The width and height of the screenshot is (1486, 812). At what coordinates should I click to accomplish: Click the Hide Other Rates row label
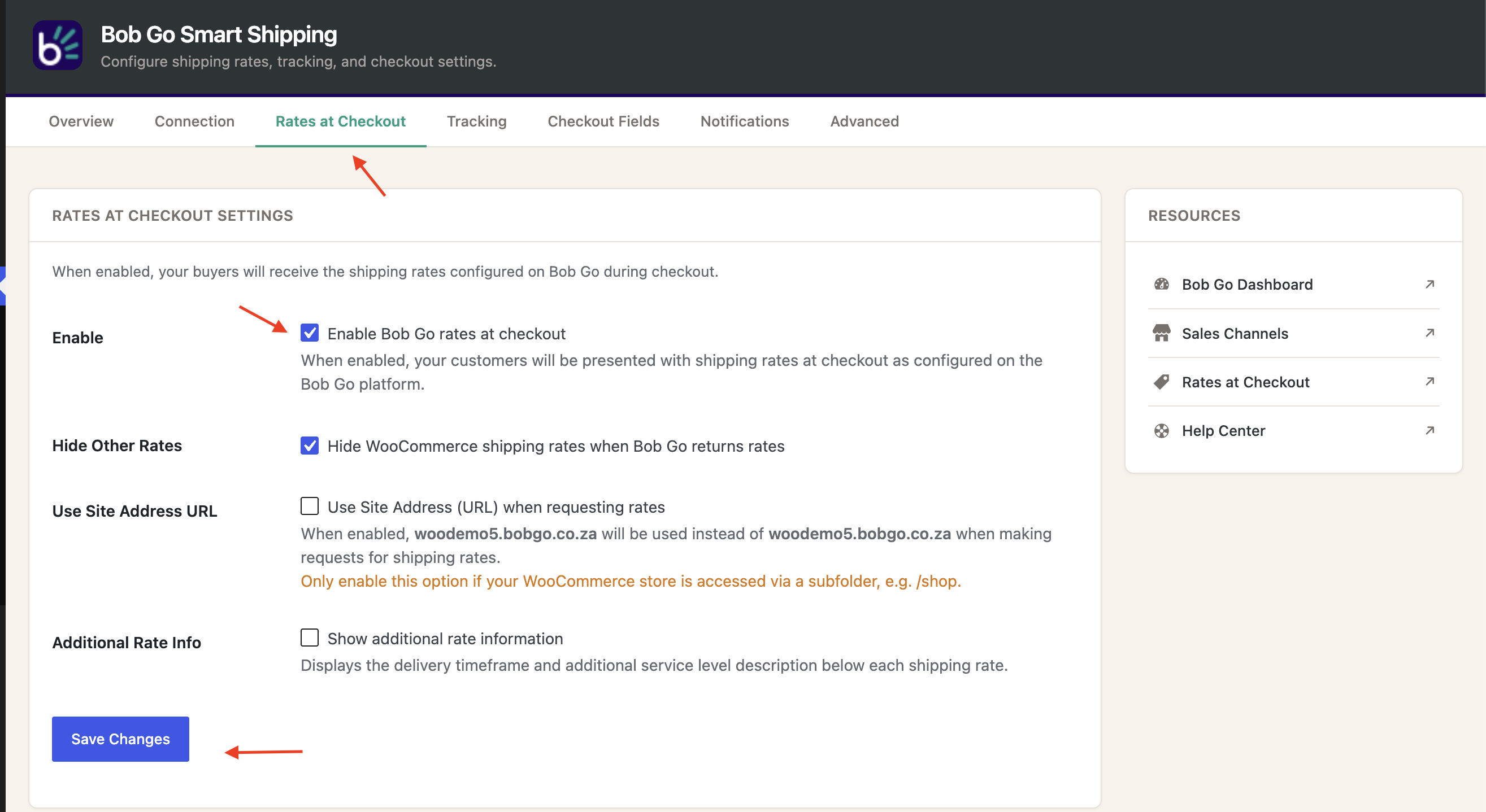[117, 446]
